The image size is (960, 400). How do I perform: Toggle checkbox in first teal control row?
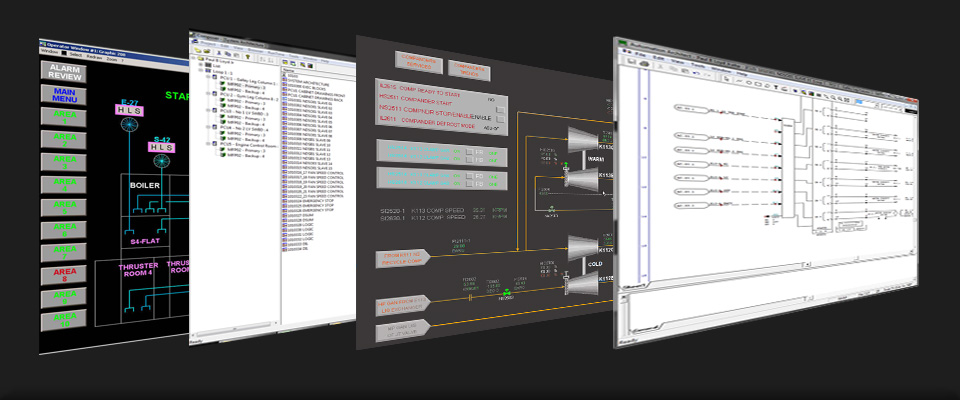(469, 151)
